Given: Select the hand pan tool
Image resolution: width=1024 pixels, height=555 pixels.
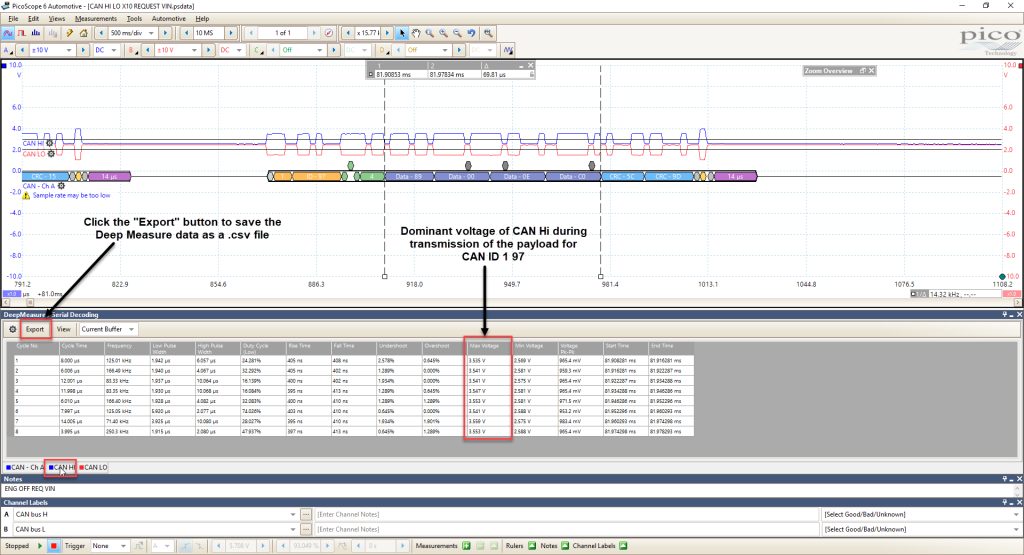Looking at the screenshot, I should click(416, 33).
